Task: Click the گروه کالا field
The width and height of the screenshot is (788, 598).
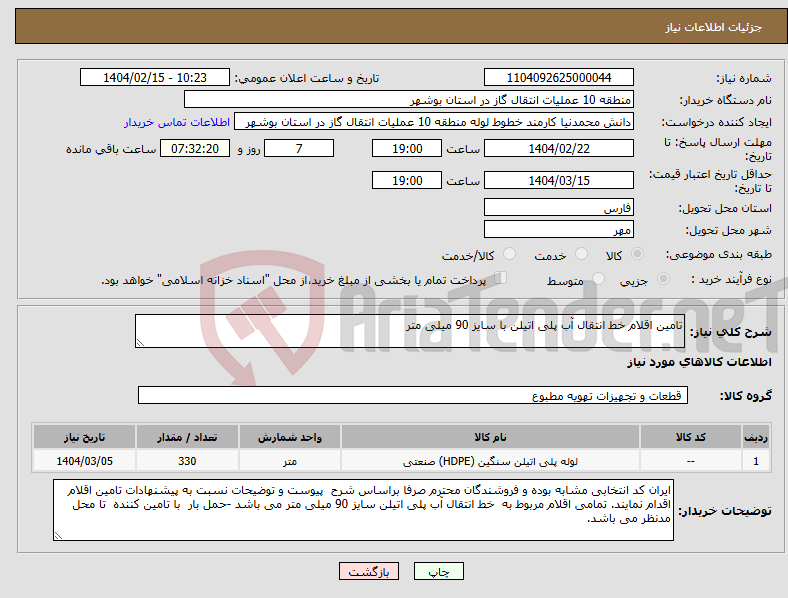Action: [413, 395]
